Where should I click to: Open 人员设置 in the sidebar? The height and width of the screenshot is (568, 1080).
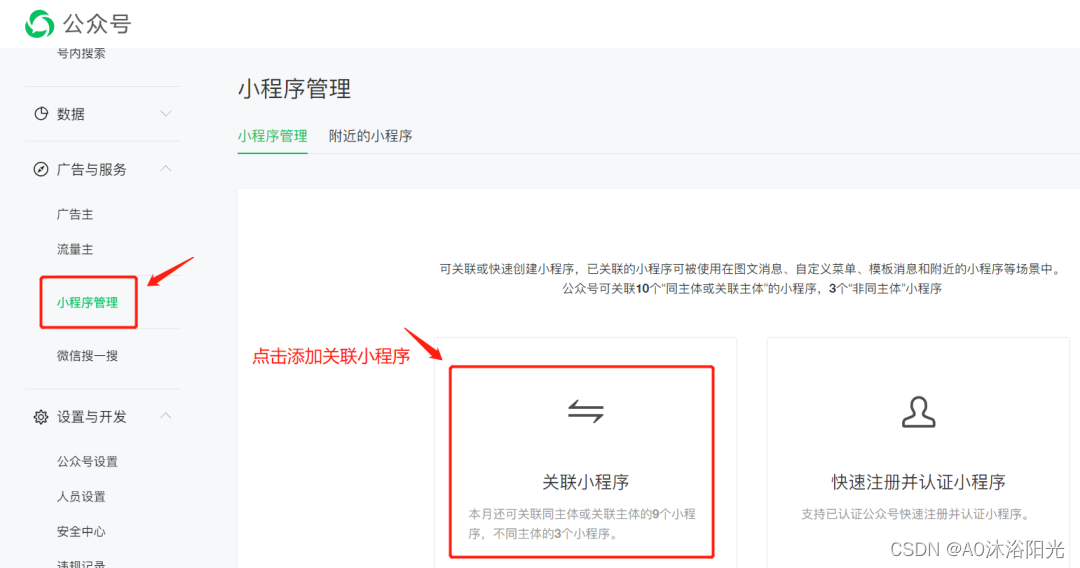[x=81, y=496]
